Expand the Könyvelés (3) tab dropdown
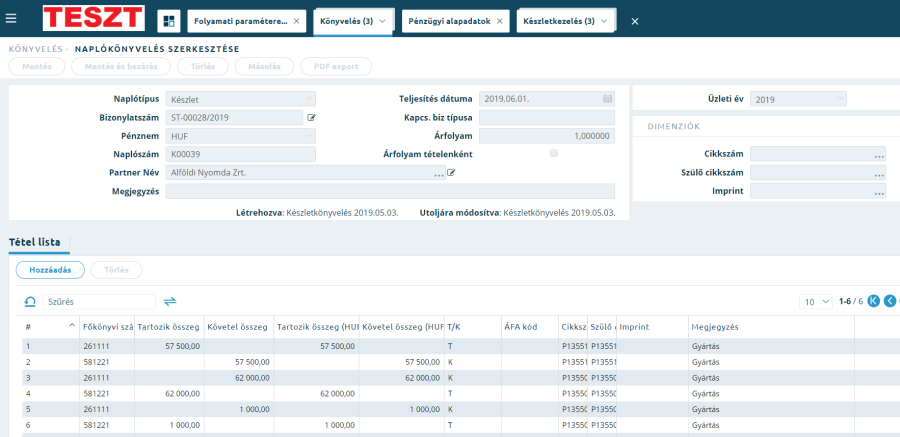 [x=382, y=21]
